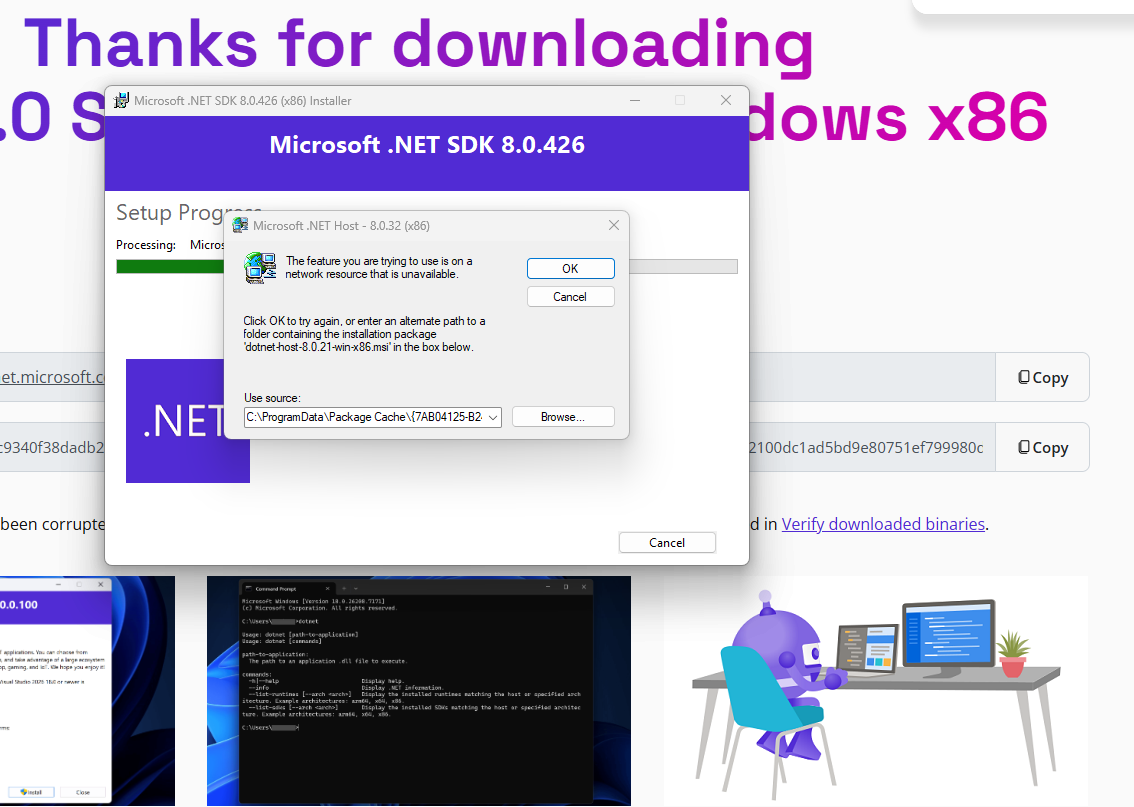The height and width of the screenshot is (807, 1134).
Task: Click the 'dotnet-host-8.0.21-win-x86.msi' instruction text
Action: [x=364, y=334]
